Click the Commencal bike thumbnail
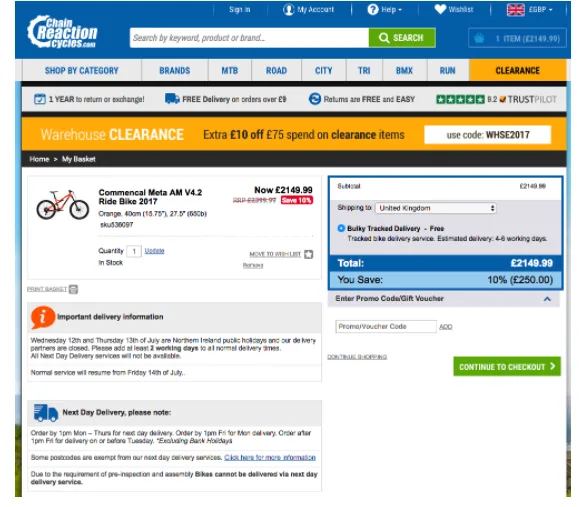The width and height of the screenshot is (585, 507). click(x=63, y=204)
